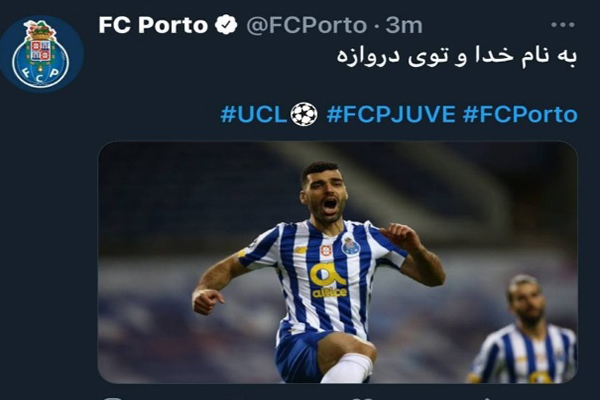Image resolution: width=600 pixels, height=400 pixels.
Task: Click the FC Porto crest on the shirt
Action: [351, 246]
